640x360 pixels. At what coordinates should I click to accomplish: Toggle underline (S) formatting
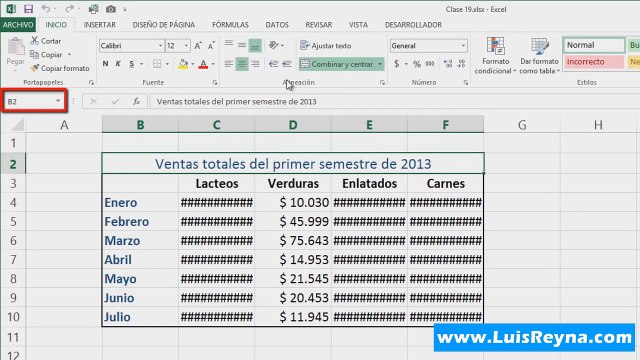[131, 64]
